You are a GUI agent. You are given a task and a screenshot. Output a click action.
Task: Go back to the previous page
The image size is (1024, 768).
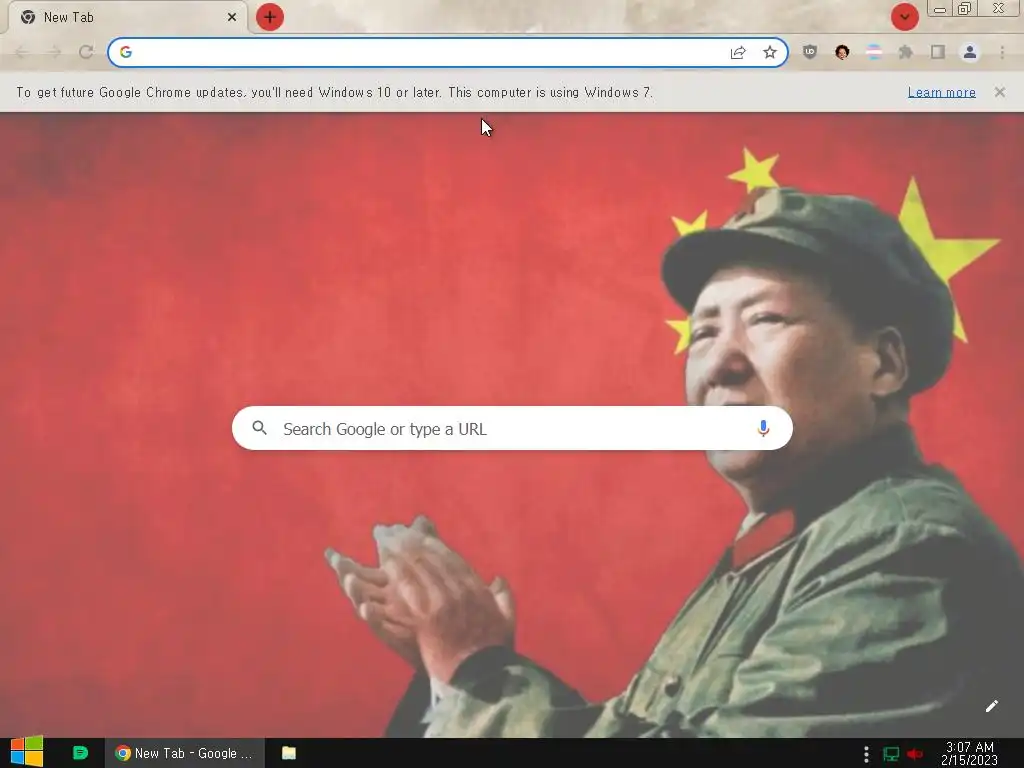click(22, 52)
